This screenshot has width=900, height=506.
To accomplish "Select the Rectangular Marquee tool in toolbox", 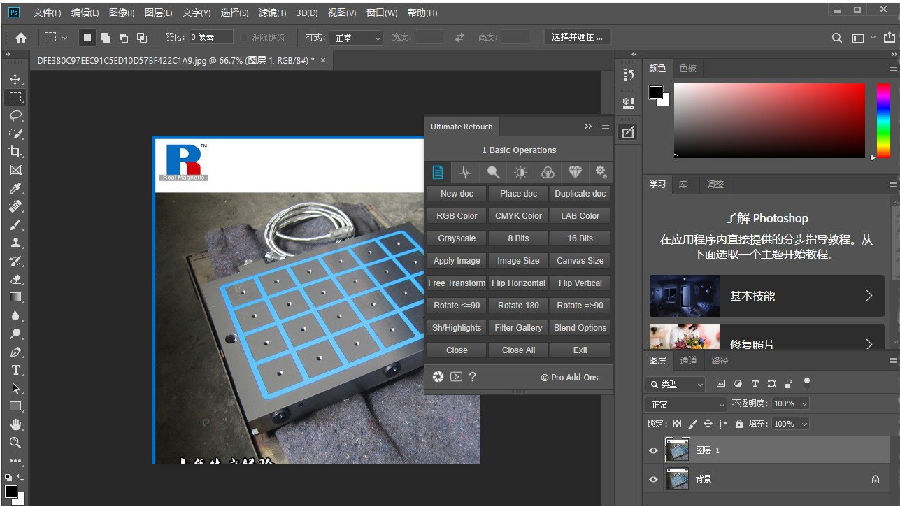I will (x=15, y=98).
